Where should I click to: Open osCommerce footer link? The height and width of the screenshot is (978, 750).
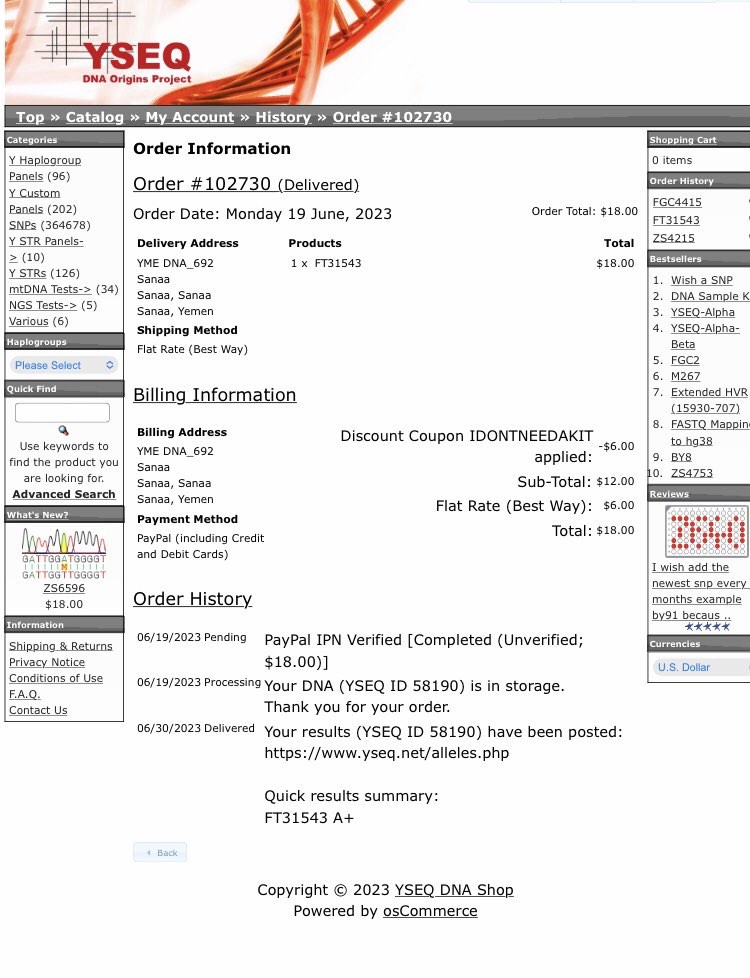click(x=430, y=911)
